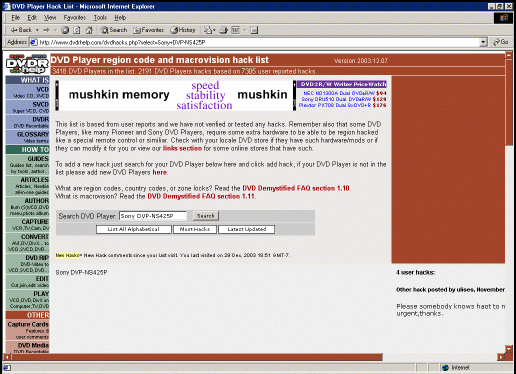
Task: Open the History toolbar button
Action: coord(183,30)
